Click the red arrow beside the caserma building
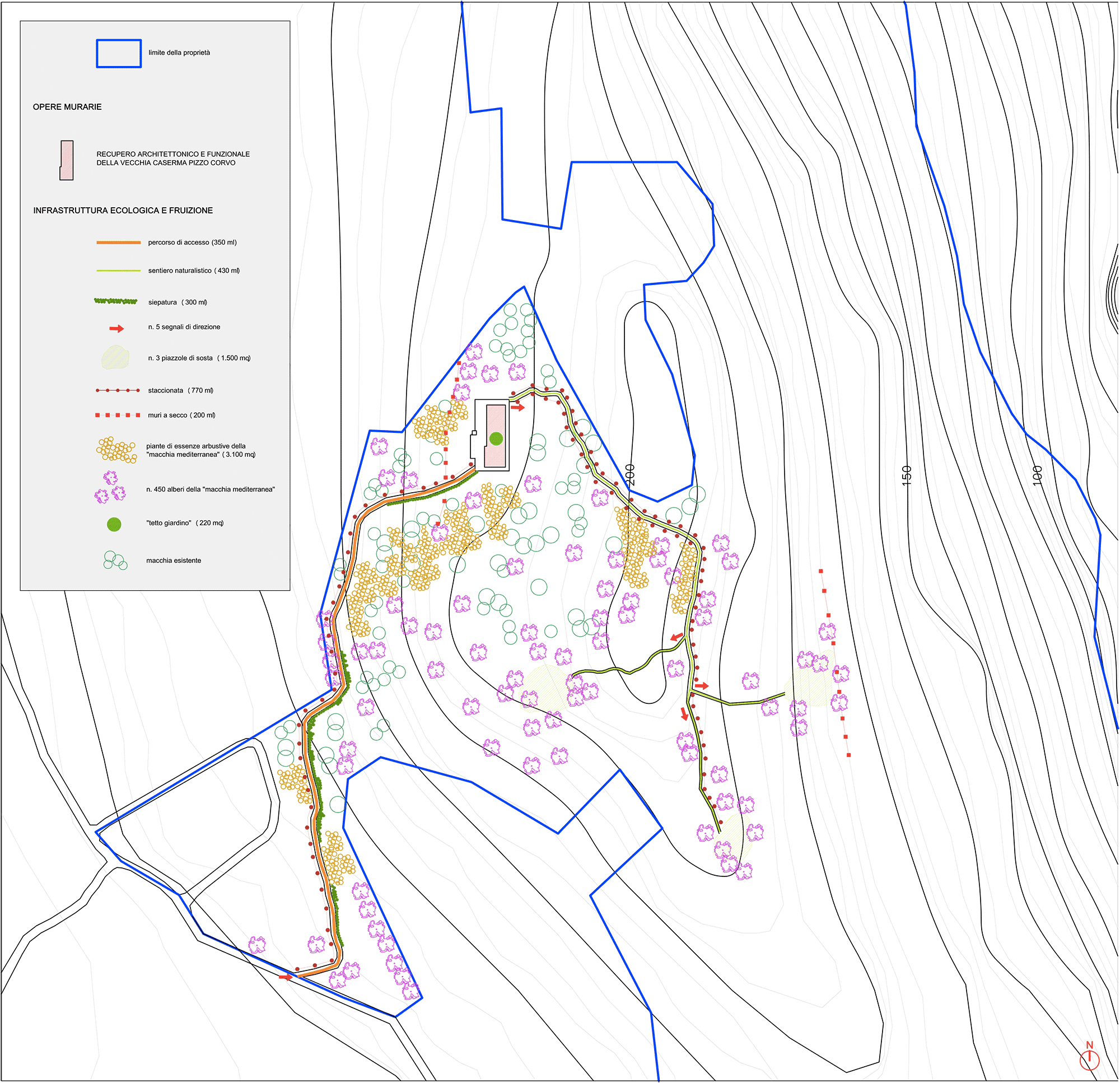Image resolution: width=1120 pixels, height=1083 pixels. [517, 408]
